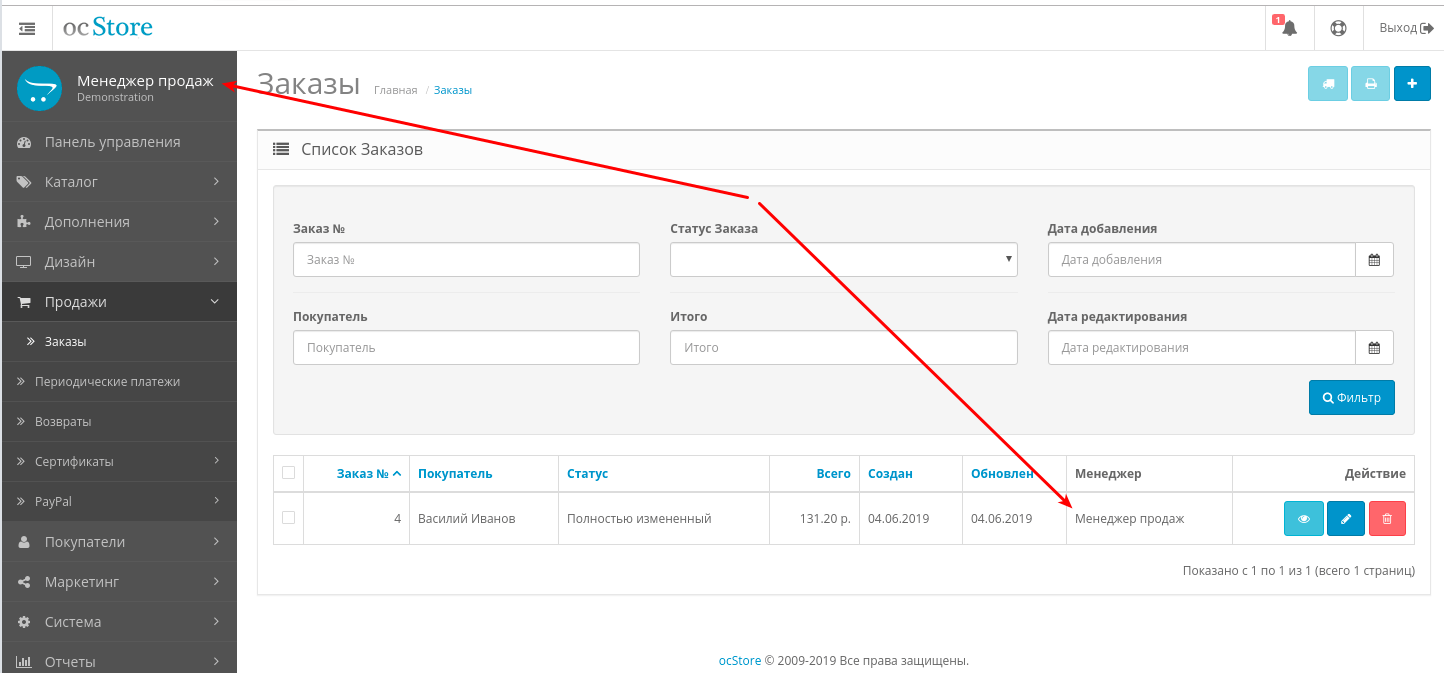
Task: Select all orders with the header checkbox
Action: coord(289,473)
